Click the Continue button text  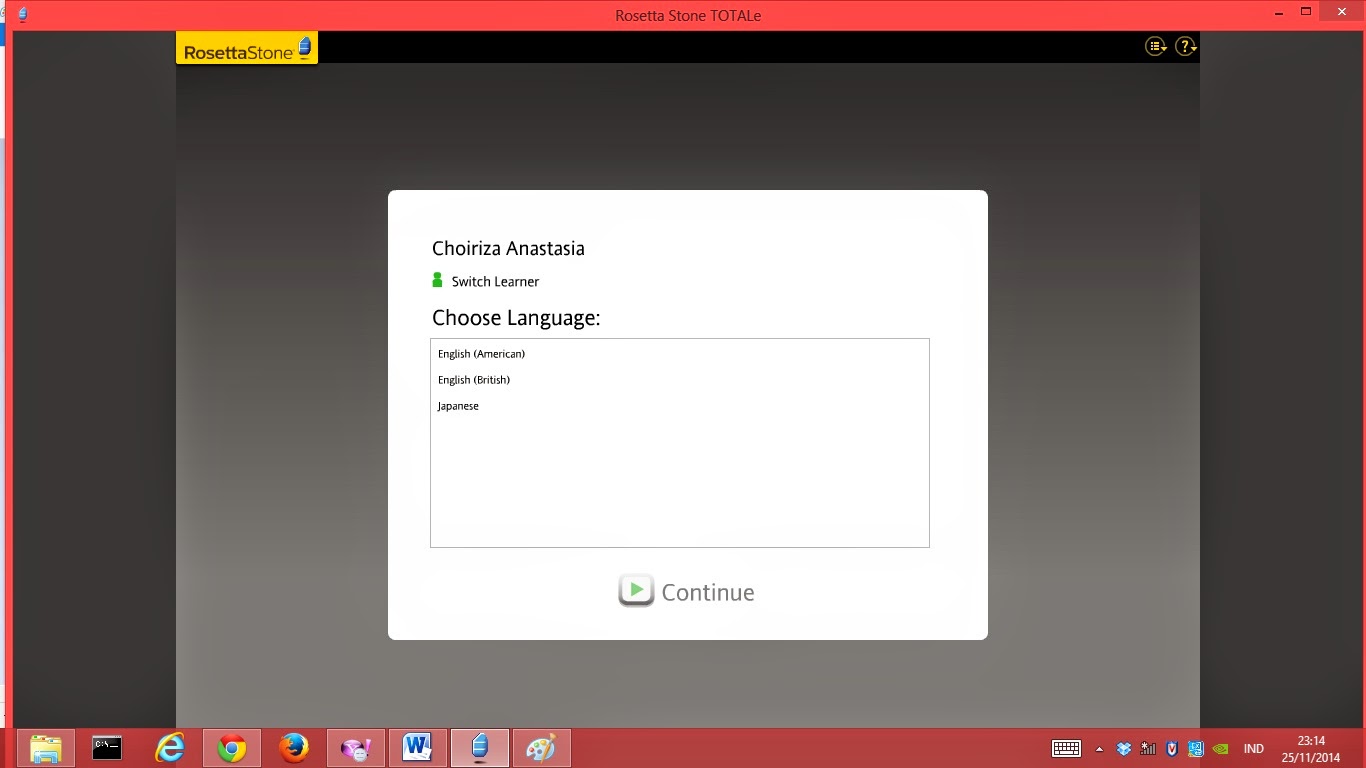708,592
